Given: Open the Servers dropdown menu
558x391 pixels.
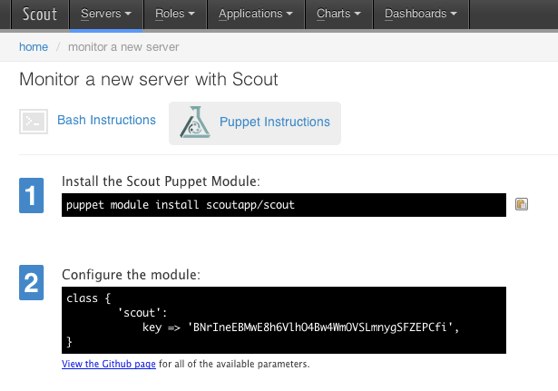Looking at the screenshot, I should [106, 14].
